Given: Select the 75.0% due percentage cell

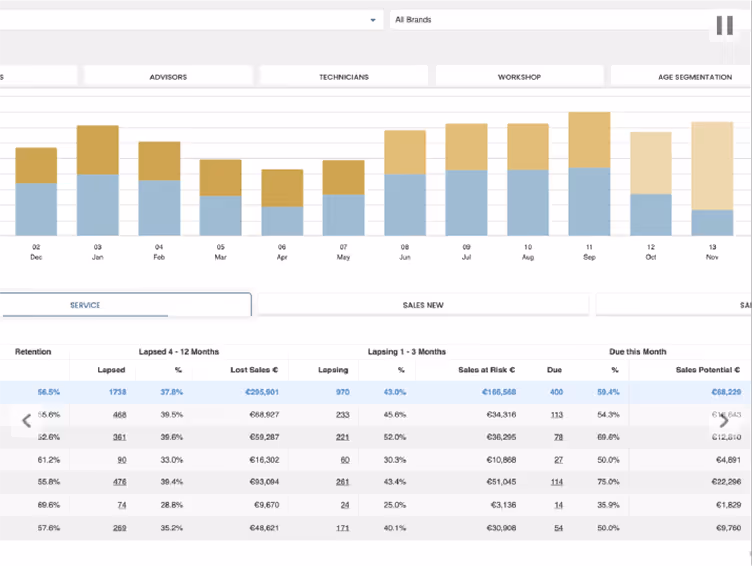Looking at the screenshot, I should click(x=608, y=482).
